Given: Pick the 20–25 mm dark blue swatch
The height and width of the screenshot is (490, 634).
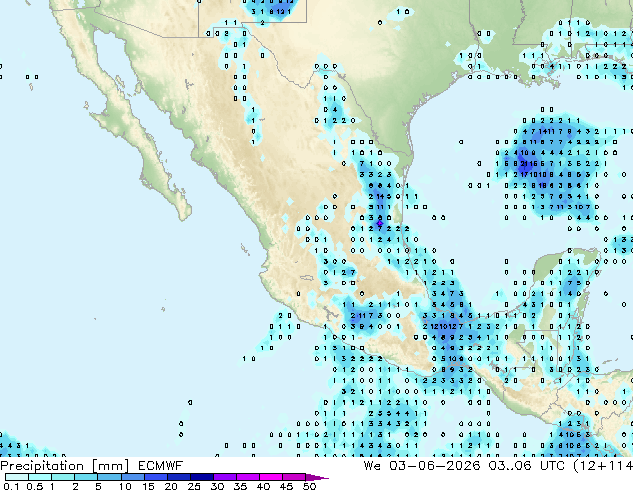Looking at the screenshot, I should coord(179,477).
